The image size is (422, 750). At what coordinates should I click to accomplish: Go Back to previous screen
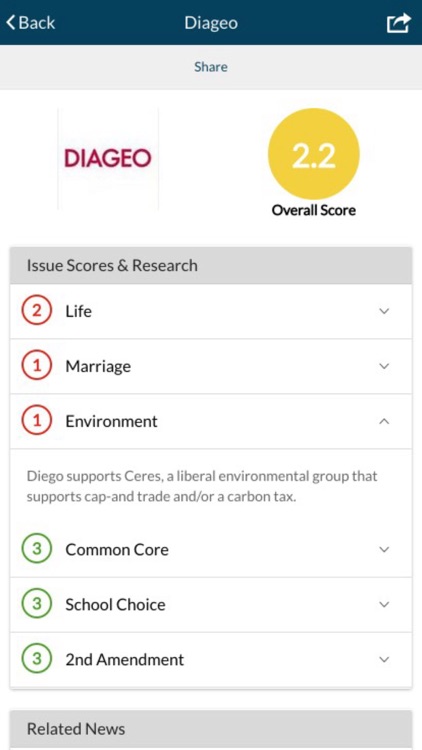[30, 22]
